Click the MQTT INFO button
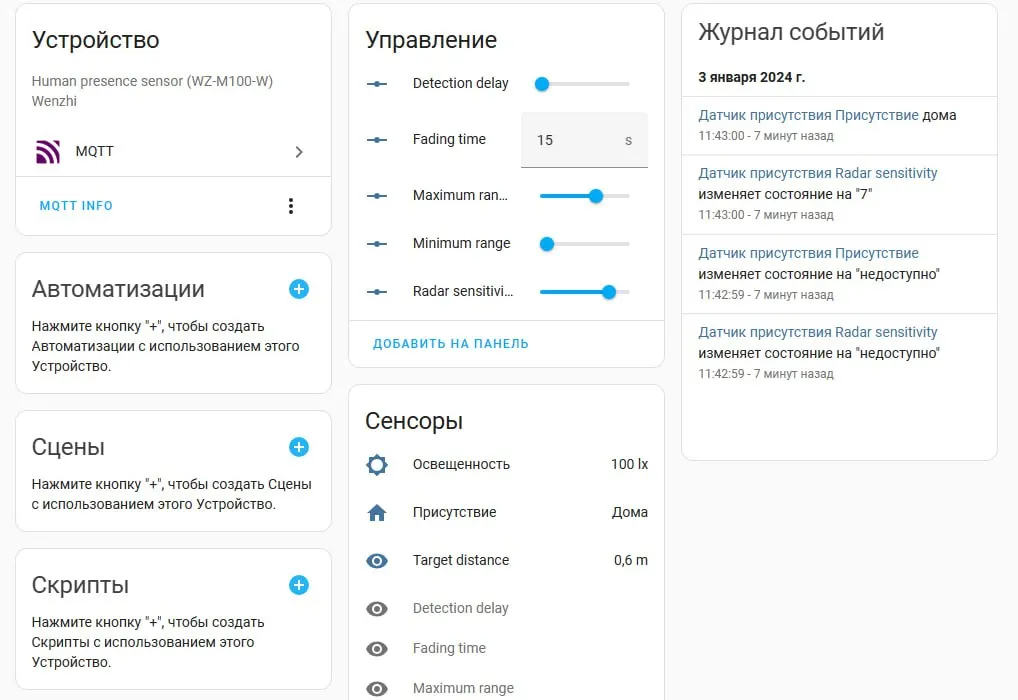 (76, 206)
